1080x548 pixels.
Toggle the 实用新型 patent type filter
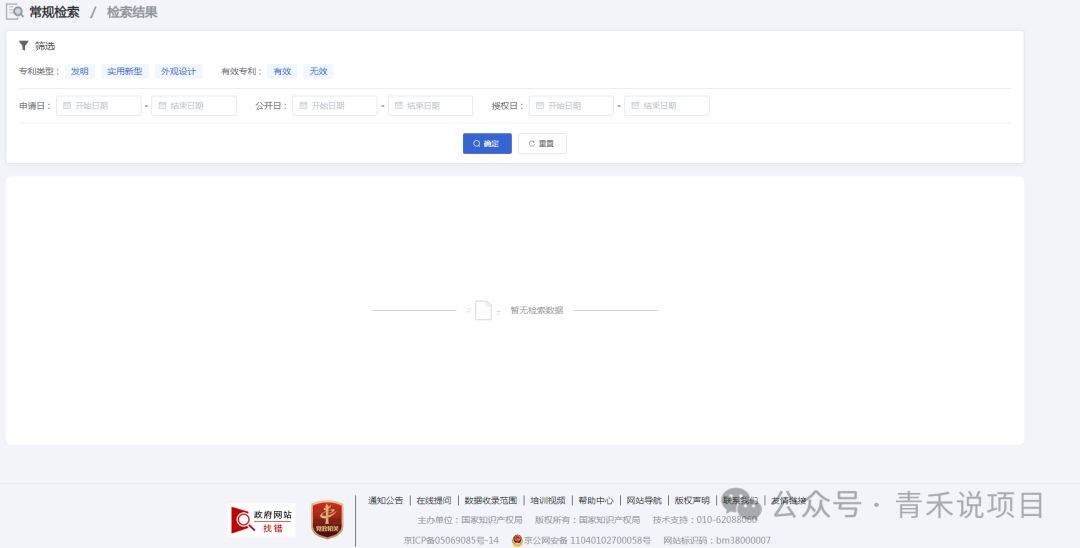[125, 72]
